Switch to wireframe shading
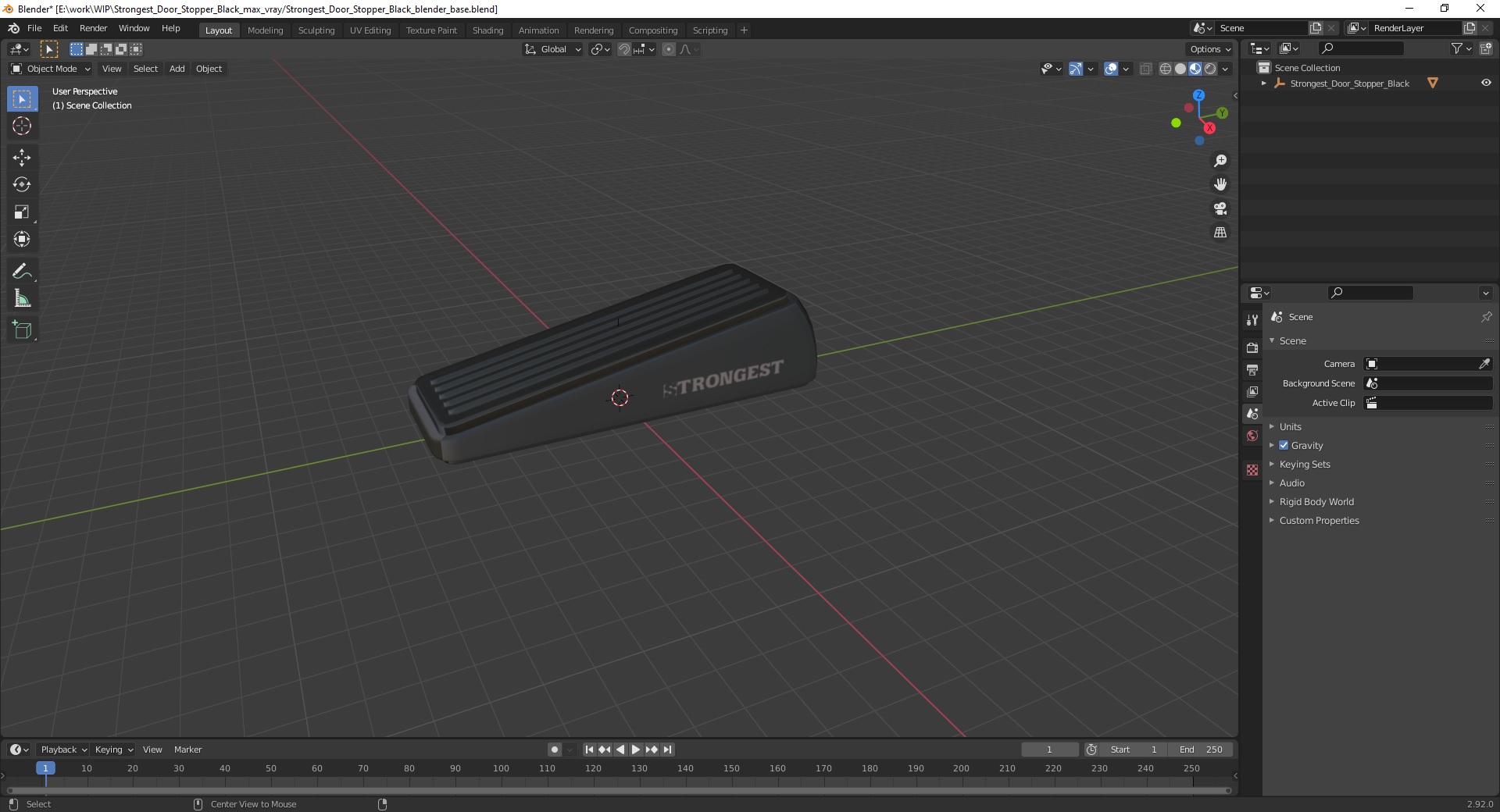1500x812 pixels. point(1166,69)
